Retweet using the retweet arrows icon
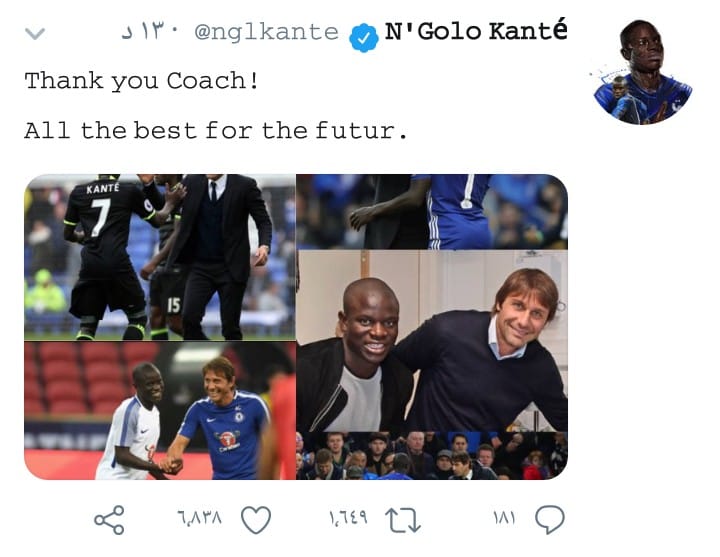 (403, 520)
